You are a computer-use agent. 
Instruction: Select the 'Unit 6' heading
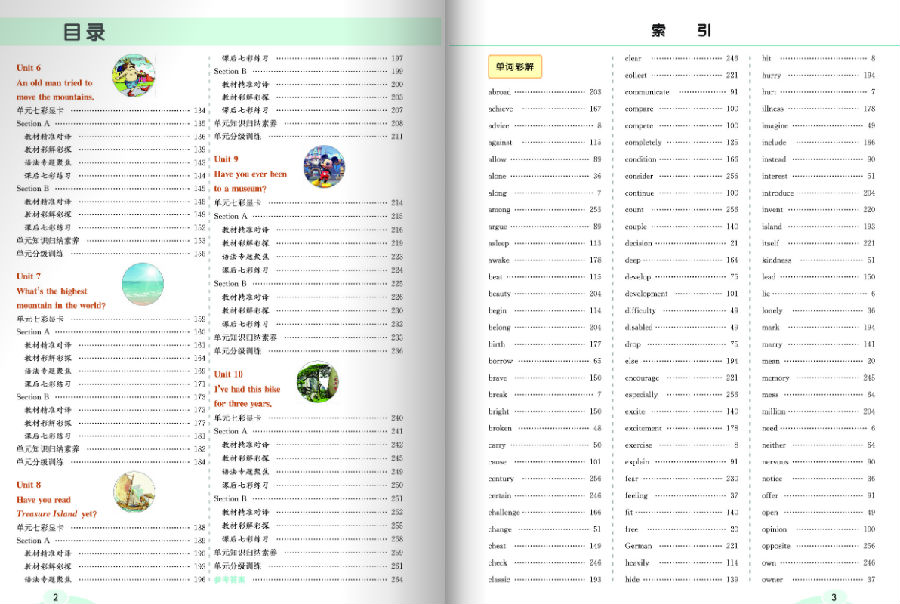click(29, 68)
